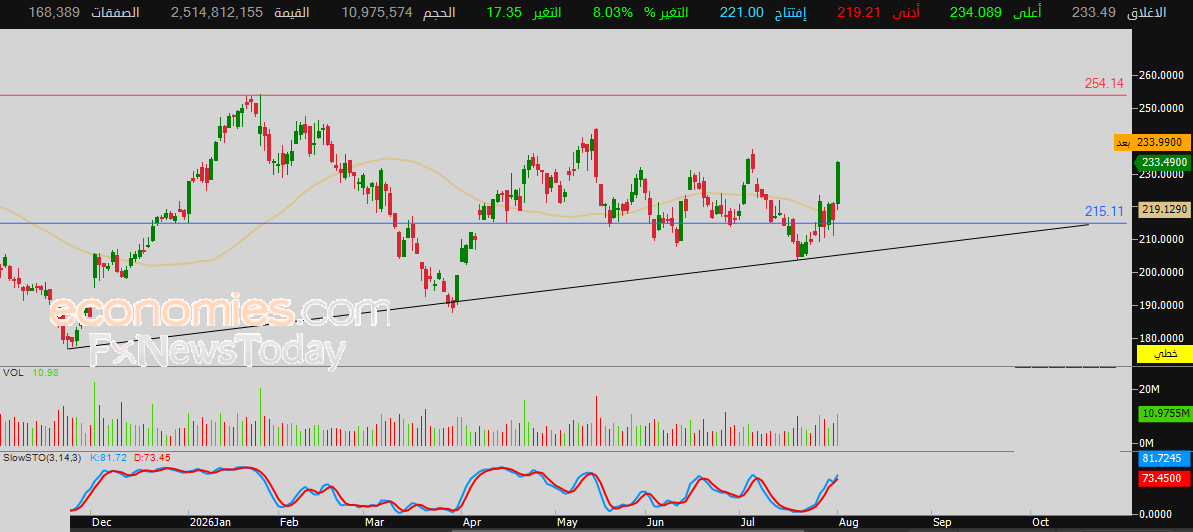
Task: Click the الحجم volume field in header
Action: click(x=399, y=13)
